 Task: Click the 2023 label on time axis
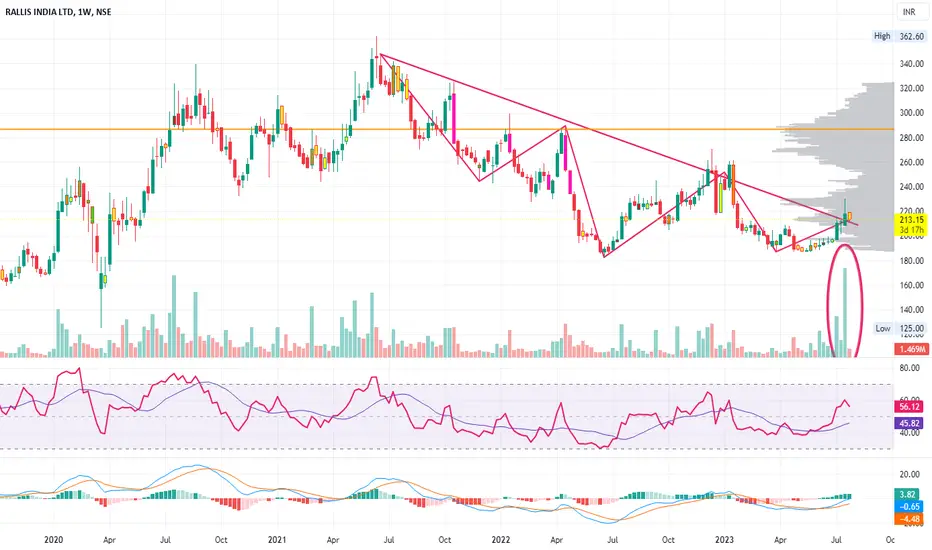tap(724, 540)
